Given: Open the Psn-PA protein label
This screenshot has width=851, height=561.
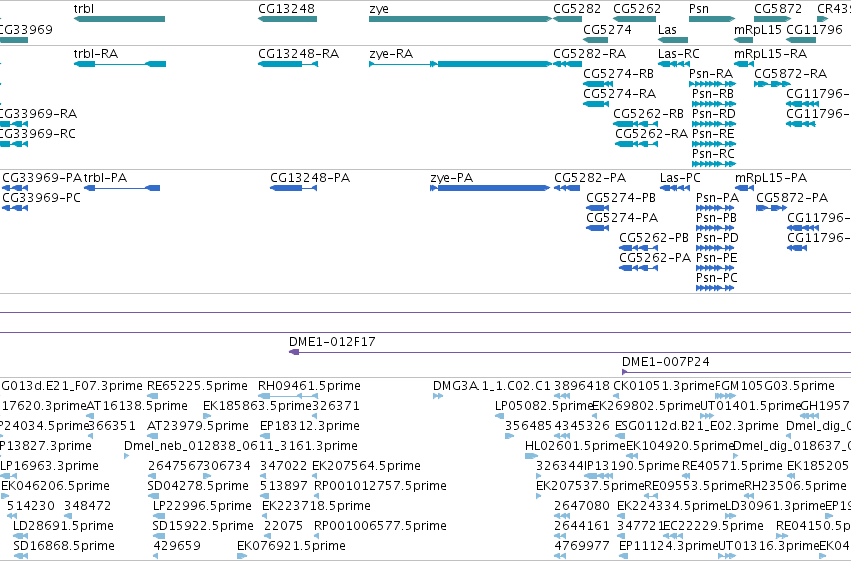Looking at the screenshot, I should pos(717,198).
